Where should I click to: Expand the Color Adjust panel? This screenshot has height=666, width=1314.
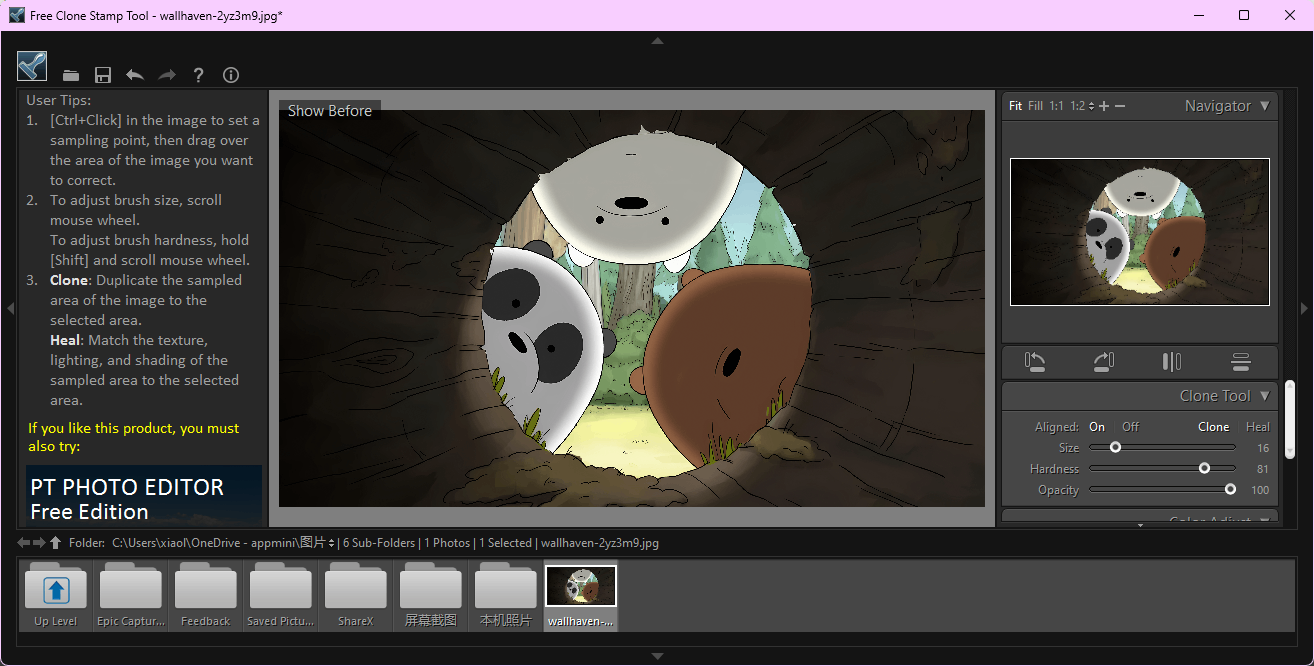(1265, 520)
